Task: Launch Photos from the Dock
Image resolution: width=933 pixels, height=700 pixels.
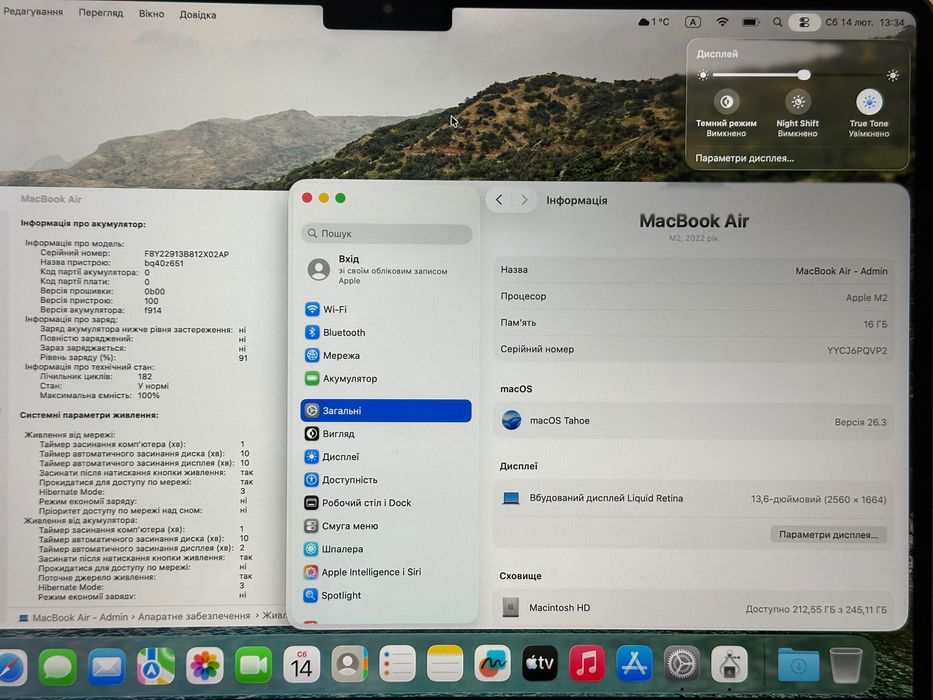Action: [x=205, y=665]
